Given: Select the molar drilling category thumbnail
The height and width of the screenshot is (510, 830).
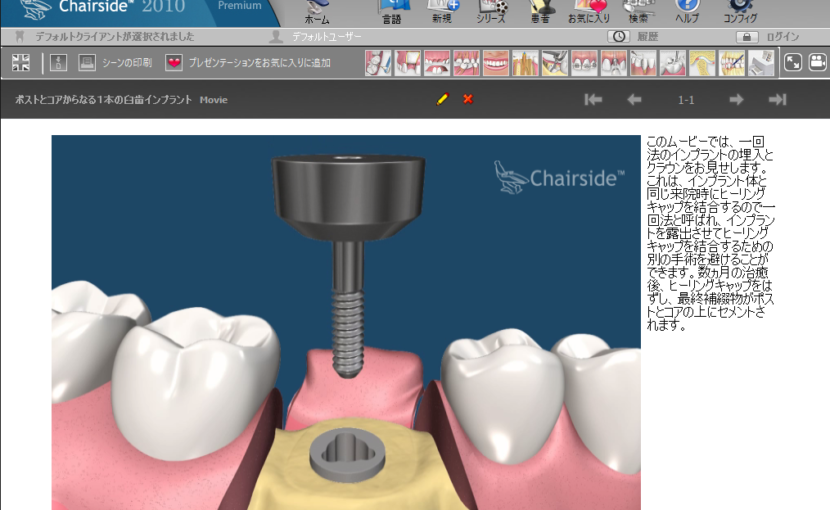Looking at the screenshot, I should click(x=672, y=63).
